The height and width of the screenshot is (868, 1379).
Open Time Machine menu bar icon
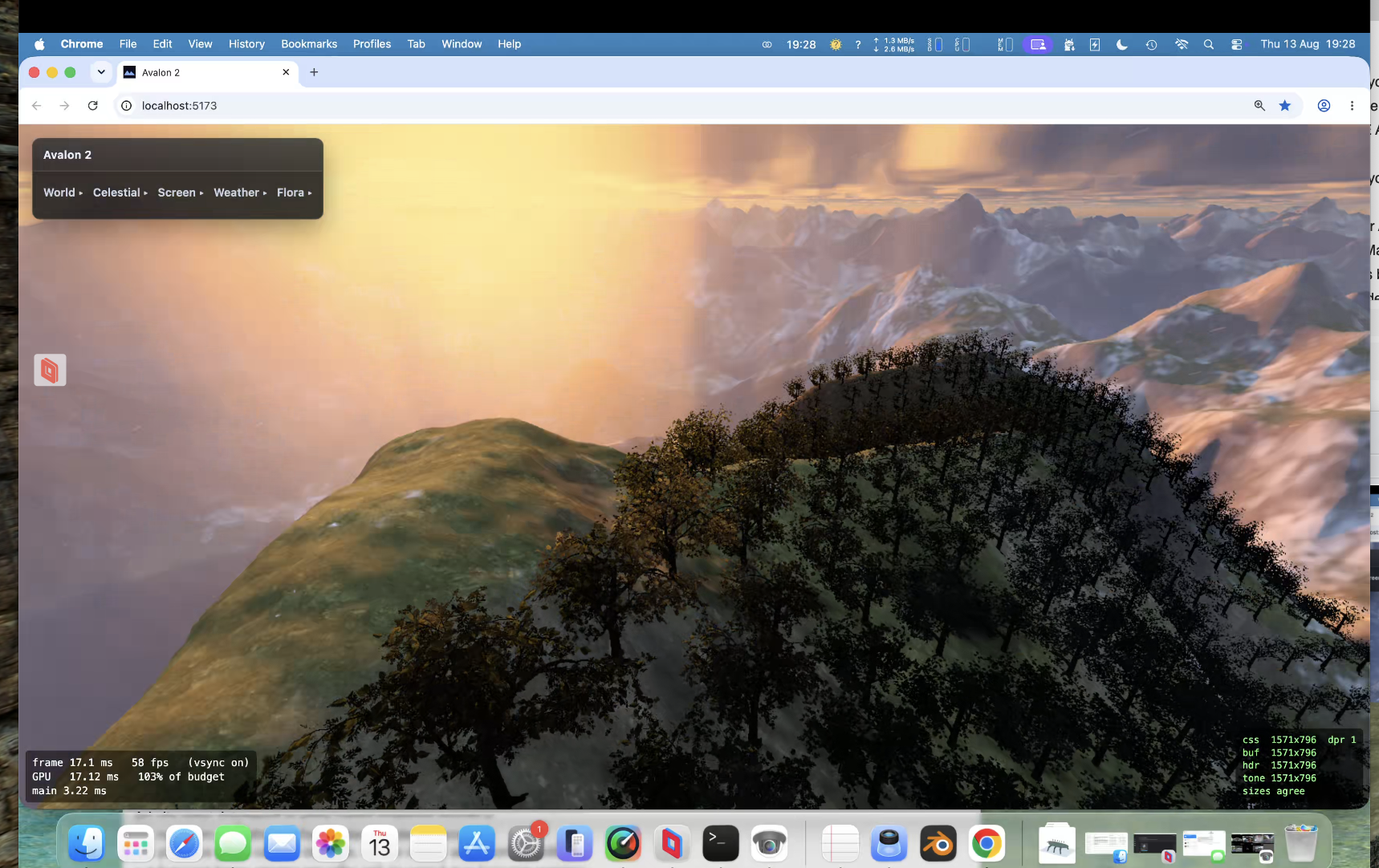coord(1151,44)
